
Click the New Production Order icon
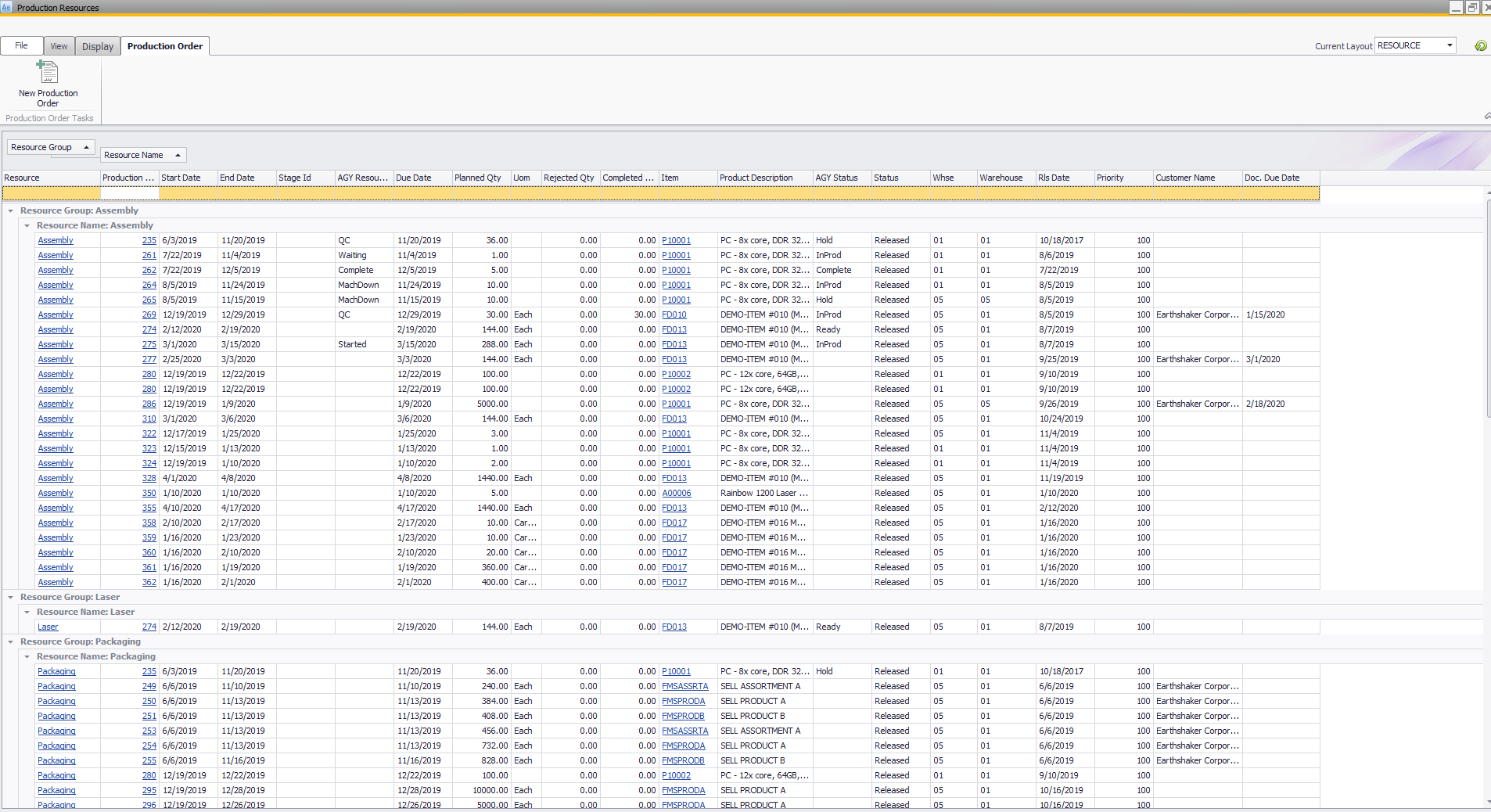point(48,73)
